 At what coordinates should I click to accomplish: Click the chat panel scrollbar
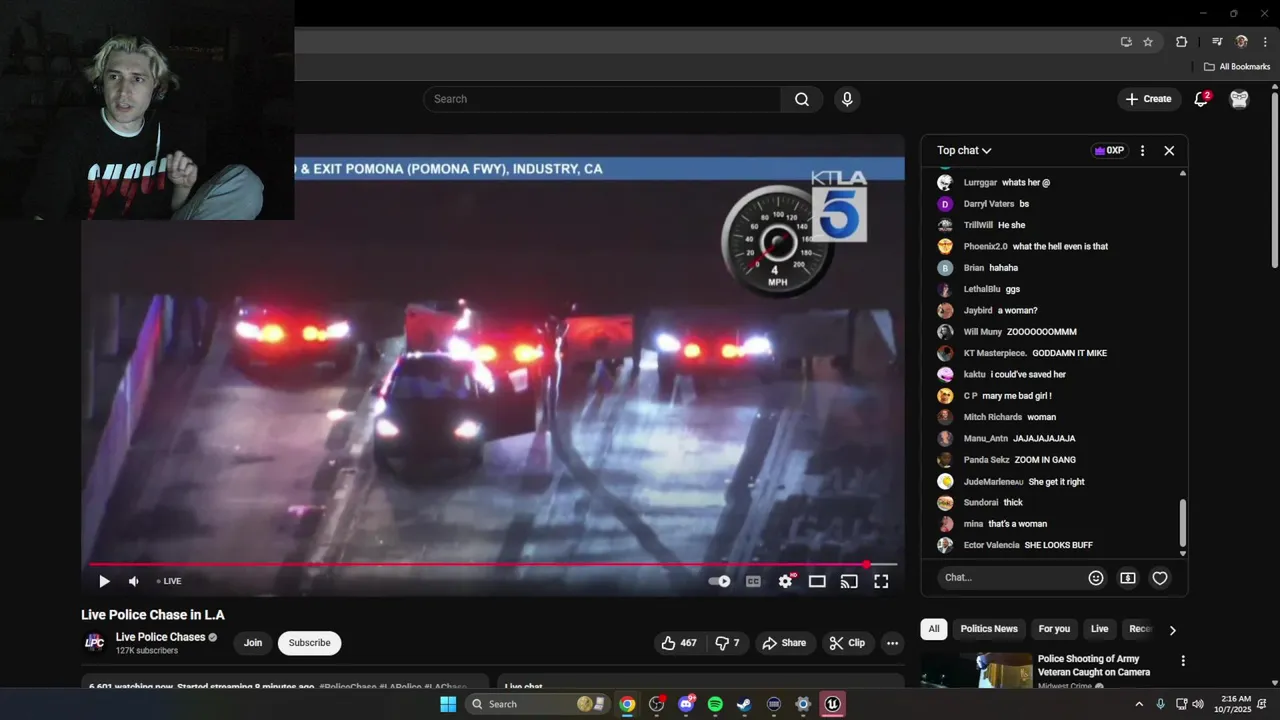click(x=1183, y=522)
